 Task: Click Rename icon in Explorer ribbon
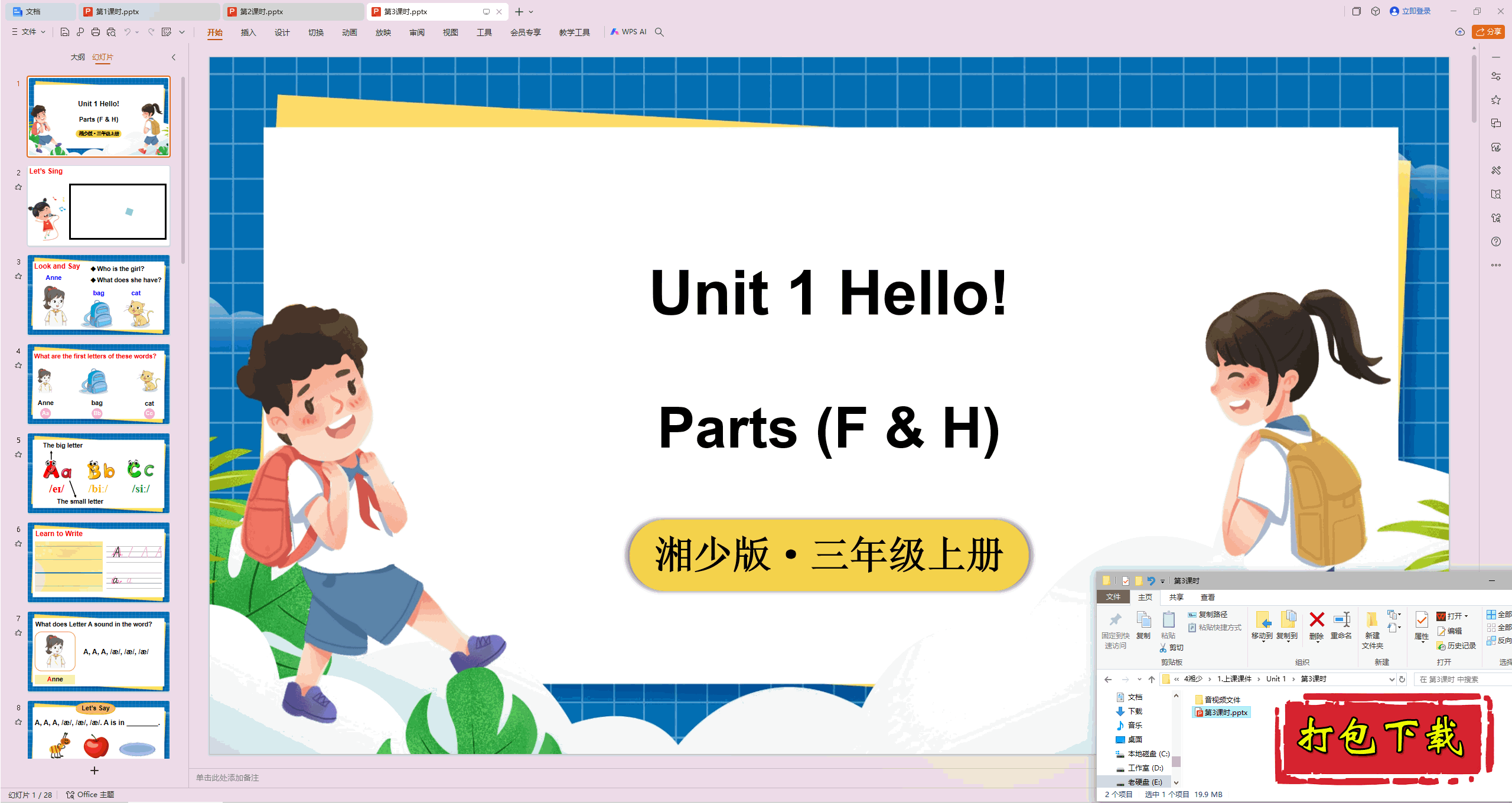pos(1341,620)
